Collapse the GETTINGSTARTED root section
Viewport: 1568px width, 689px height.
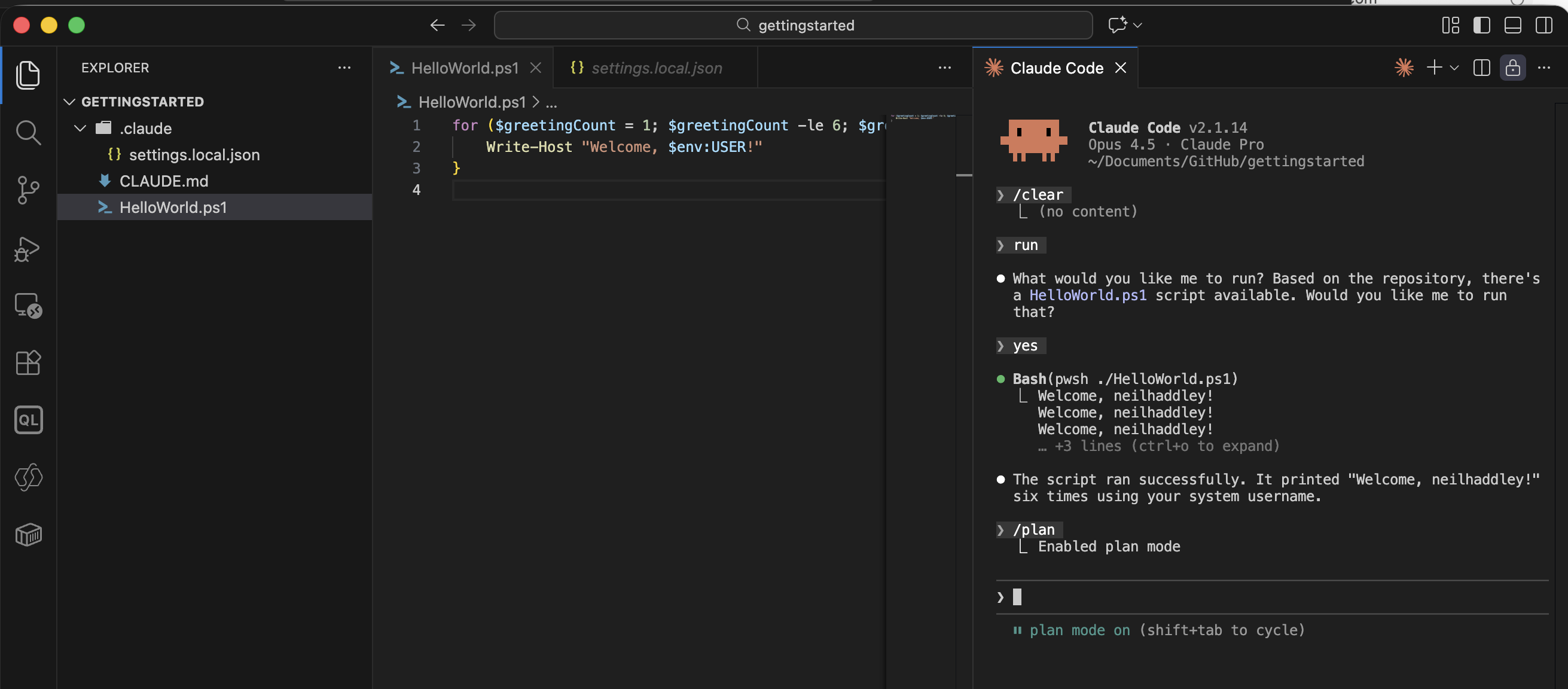(x=69, y=102)
